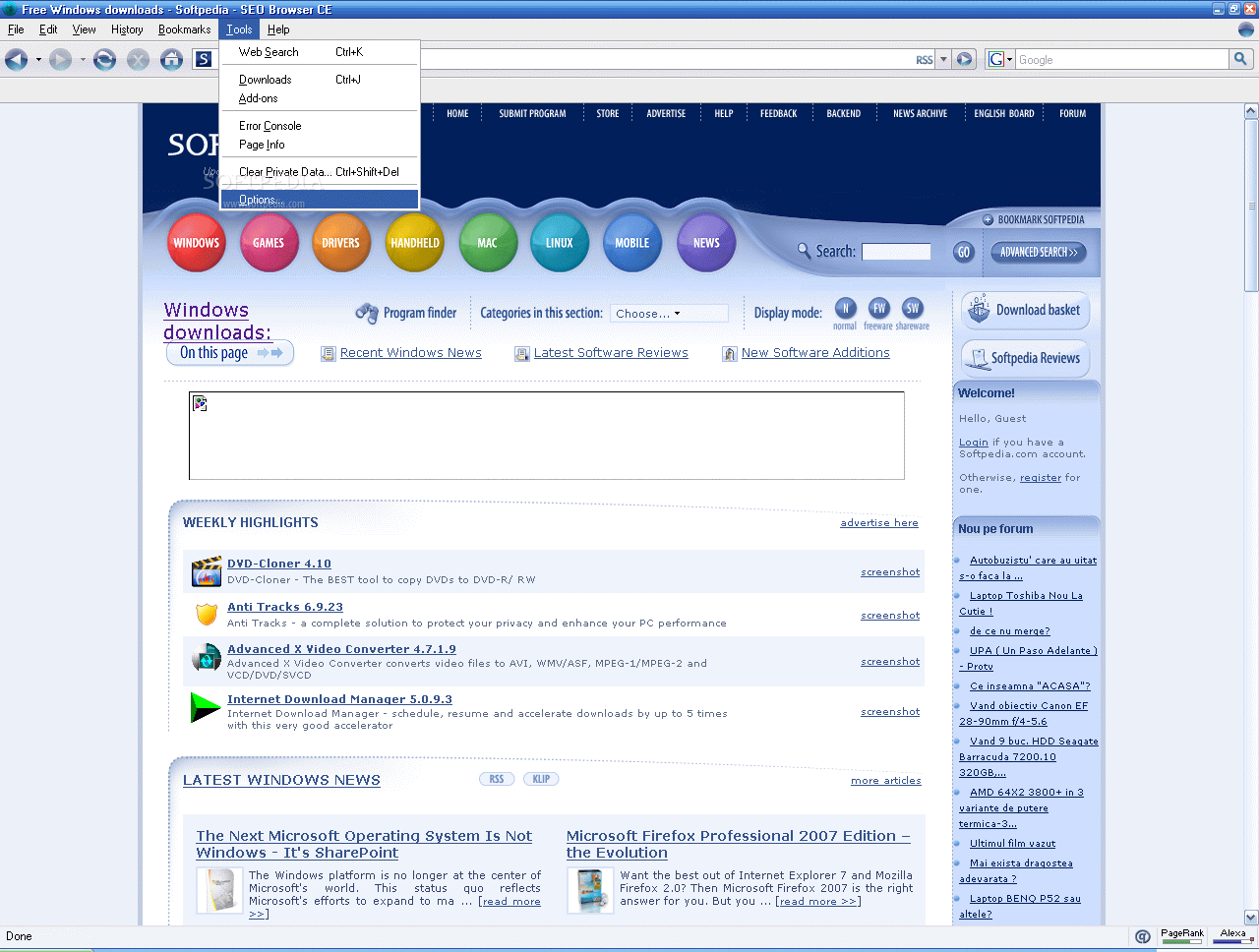Image resolution: width=1259 pixels, height=952 pixels.
Task: Open the Google search engine selector
Action: [1000, 59]
